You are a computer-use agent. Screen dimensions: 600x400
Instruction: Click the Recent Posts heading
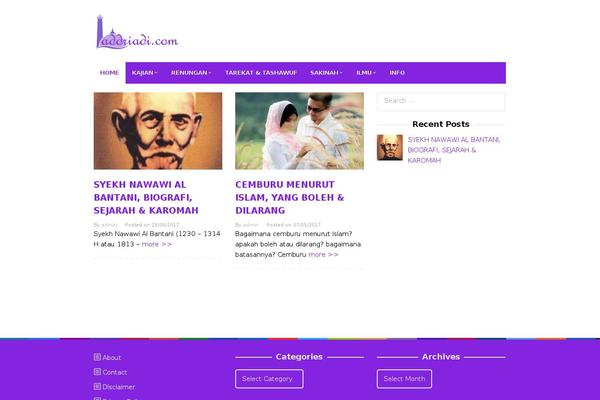click(x=441, y=124)
